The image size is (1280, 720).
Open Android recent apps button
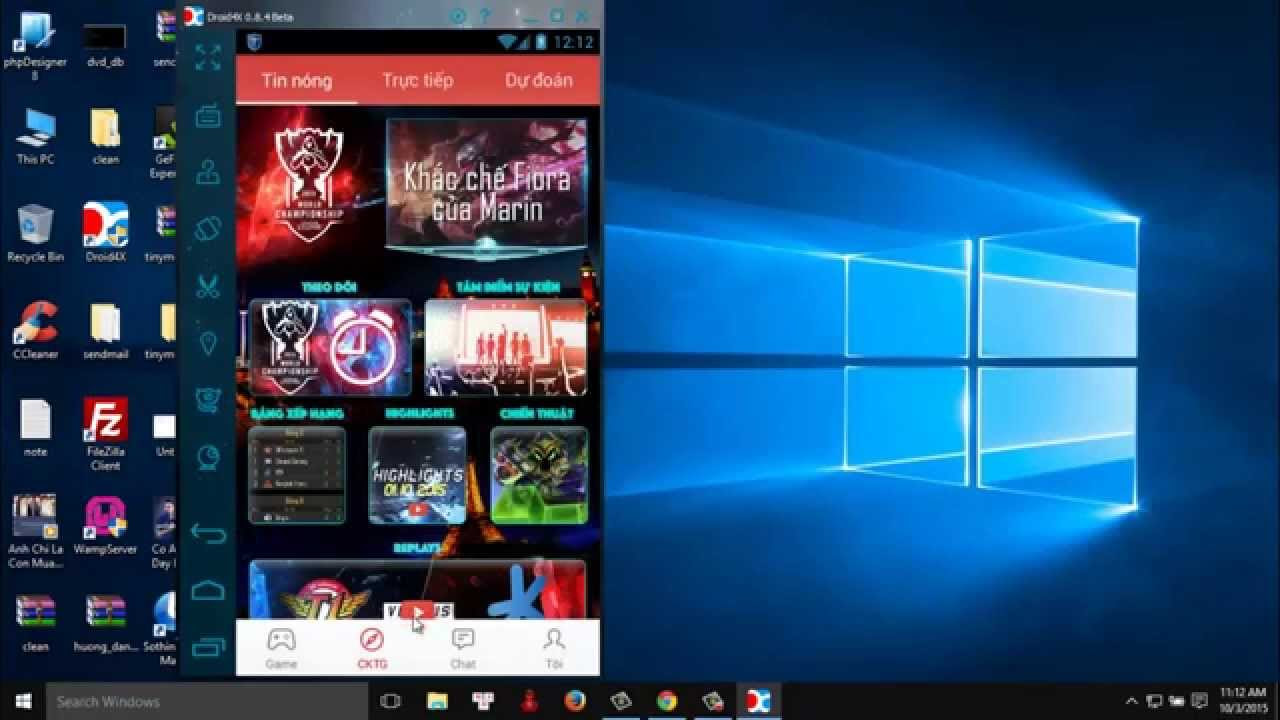coord(208,647)
